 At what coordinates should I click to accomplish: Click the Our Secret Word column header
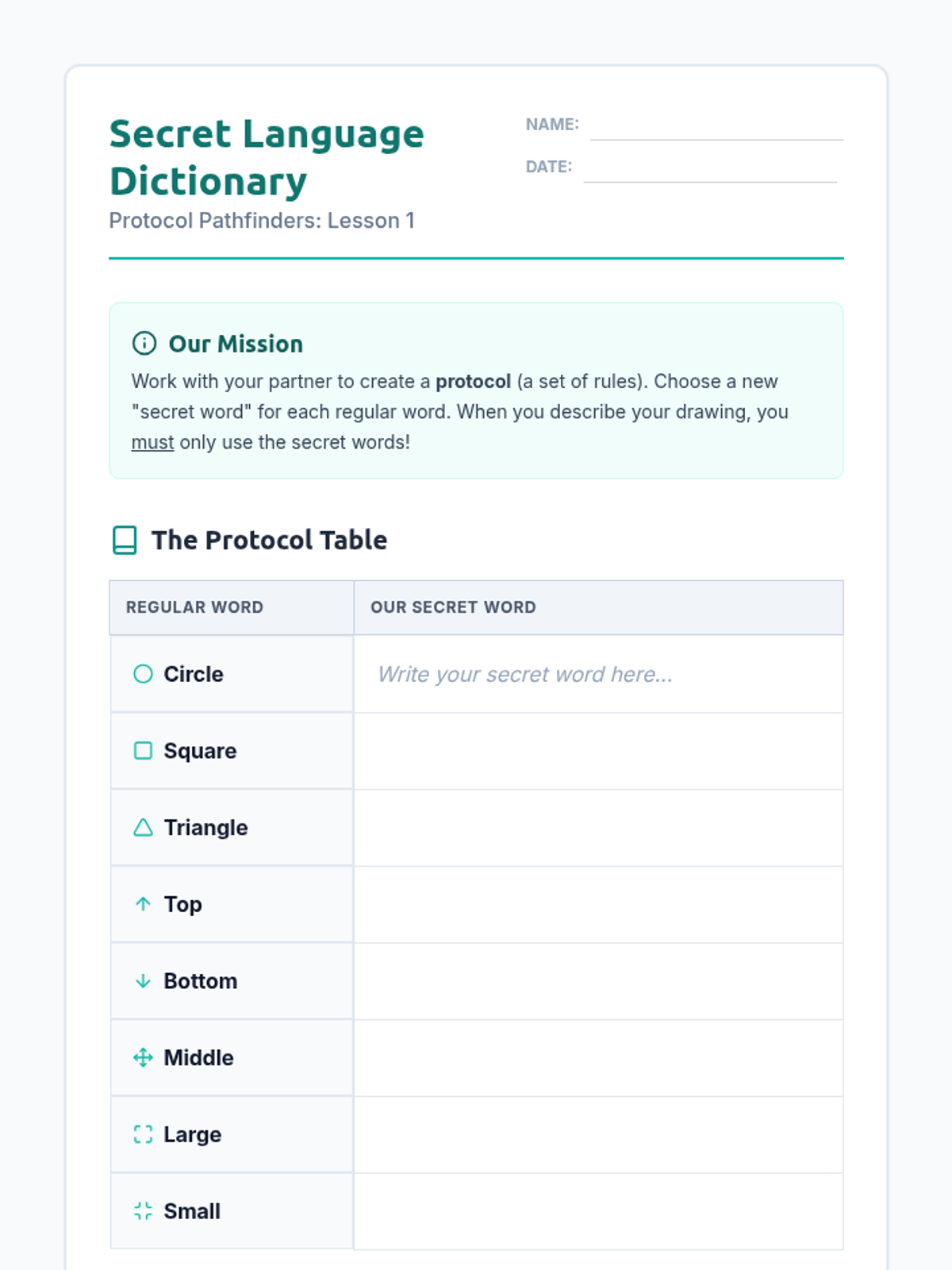tap(453, 607)
